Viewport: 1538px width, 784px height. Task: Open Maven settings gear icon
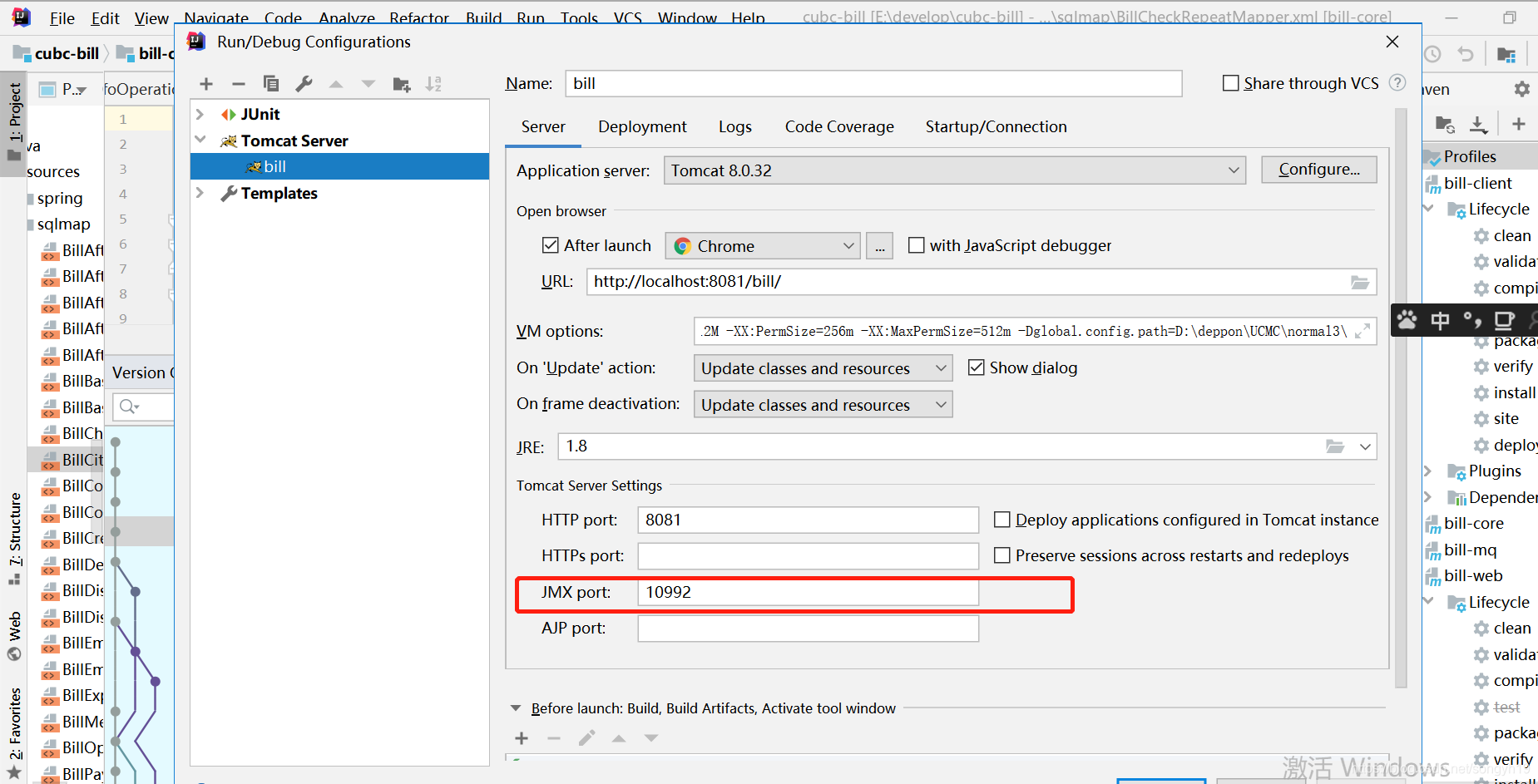tap(1521, 89)
